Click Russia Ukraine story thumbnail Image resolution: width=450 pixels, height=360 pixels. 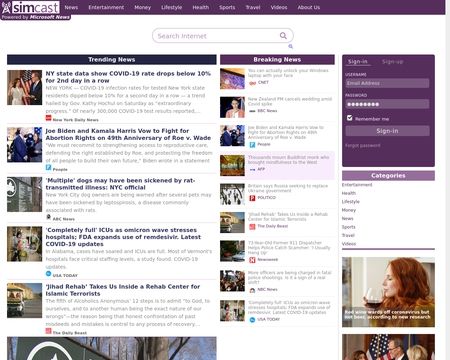click(x=232, y=194)
